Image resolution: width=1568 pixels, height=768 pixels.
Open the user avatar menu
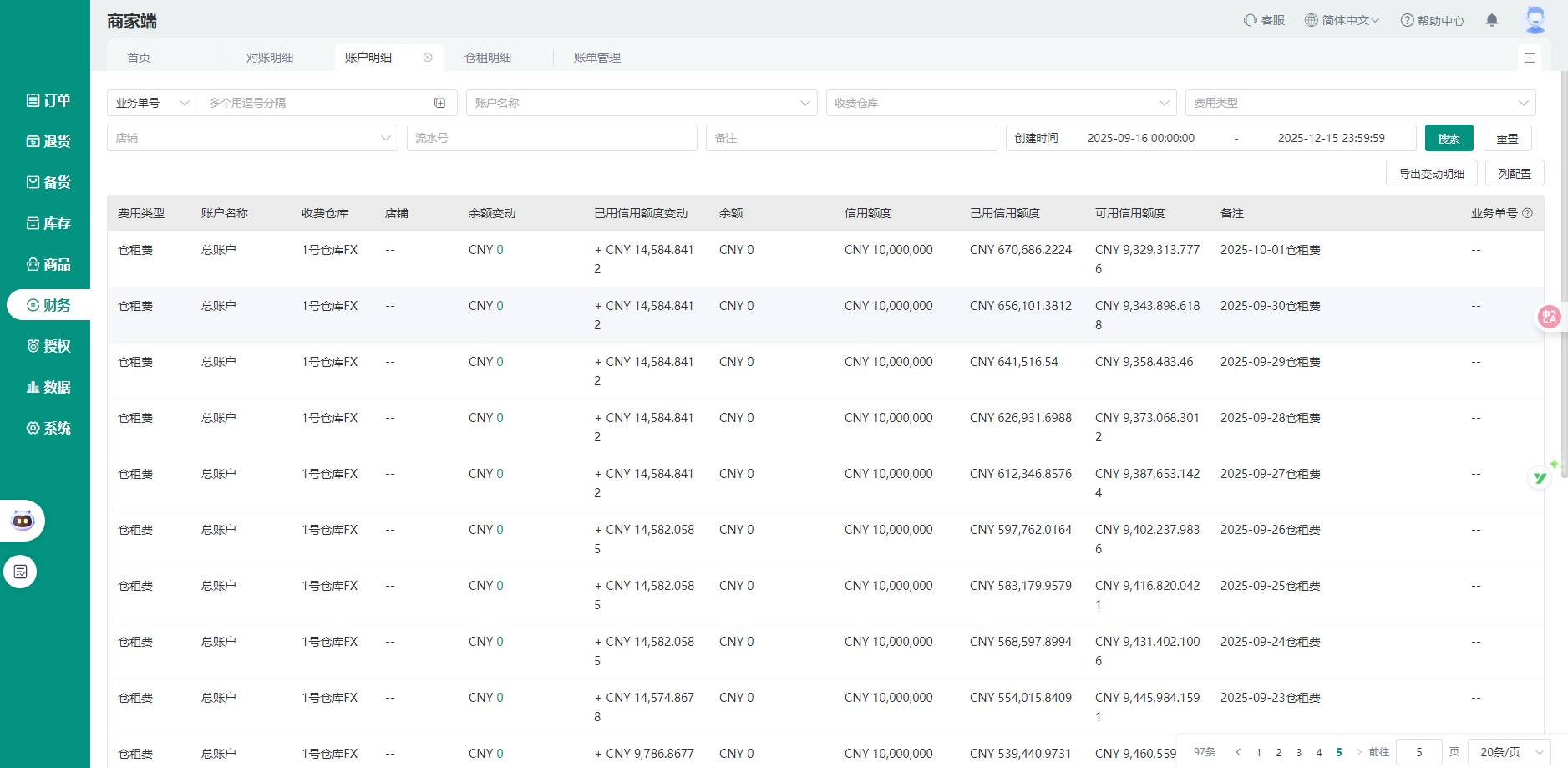(1535, 19)
